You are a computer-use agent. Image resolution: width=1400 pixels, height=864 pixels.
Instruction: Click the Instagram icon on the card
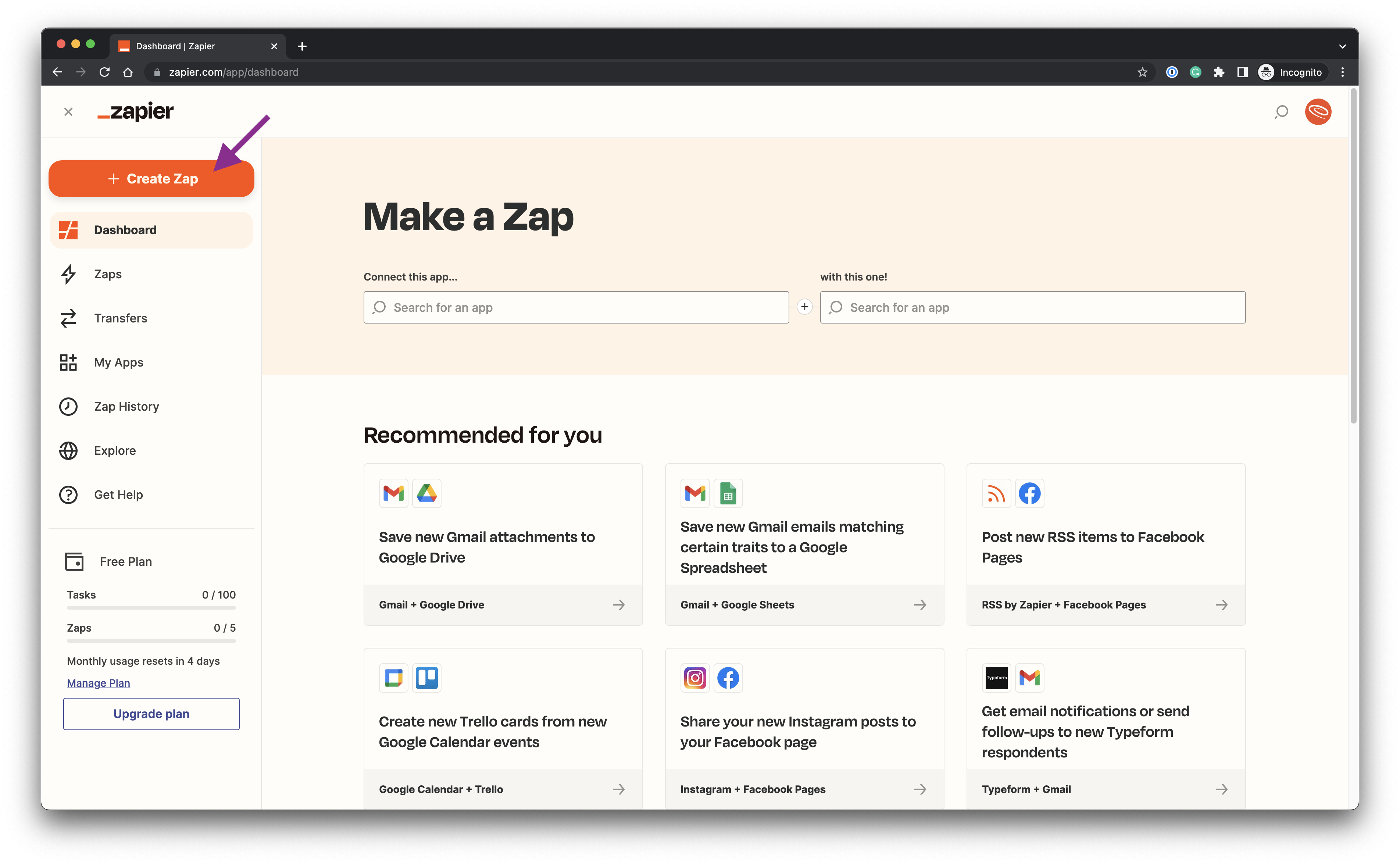coord(695,678)
